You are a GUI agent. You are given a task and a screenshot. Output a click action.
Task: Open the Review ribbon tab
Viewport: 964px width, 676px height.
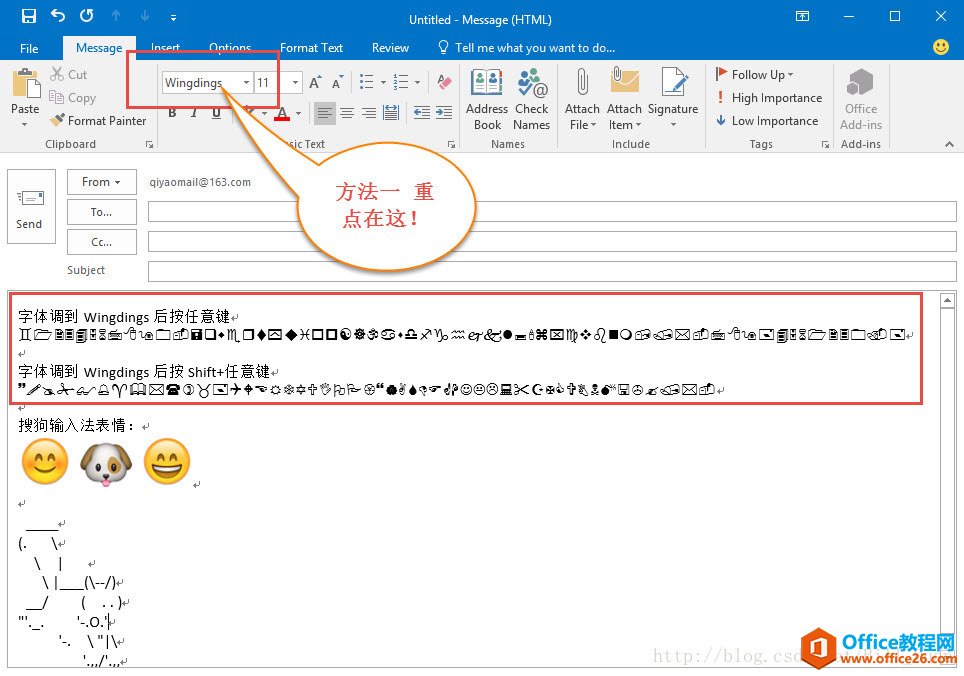(390, 47)
